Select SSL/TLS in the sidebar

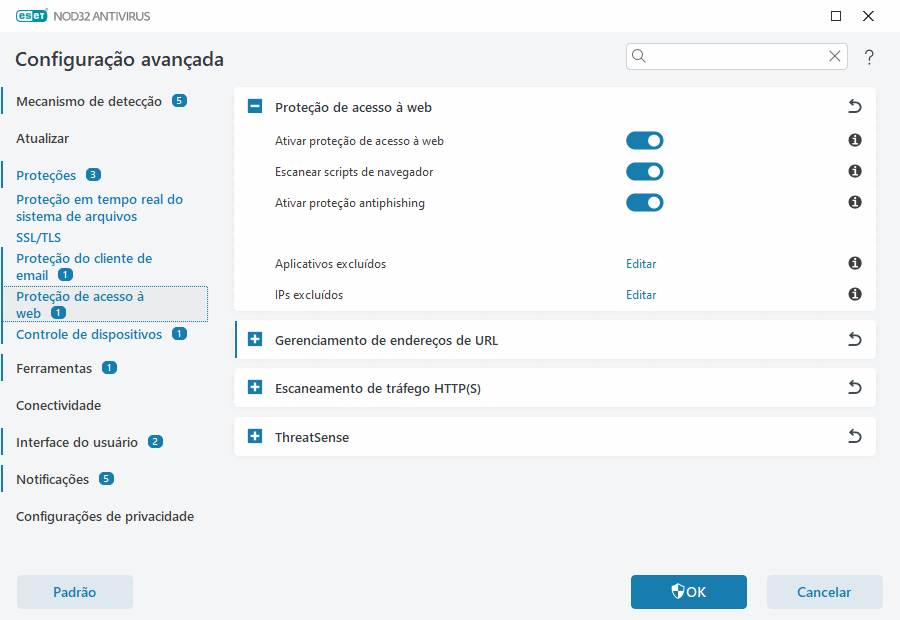tap(38, 237)
